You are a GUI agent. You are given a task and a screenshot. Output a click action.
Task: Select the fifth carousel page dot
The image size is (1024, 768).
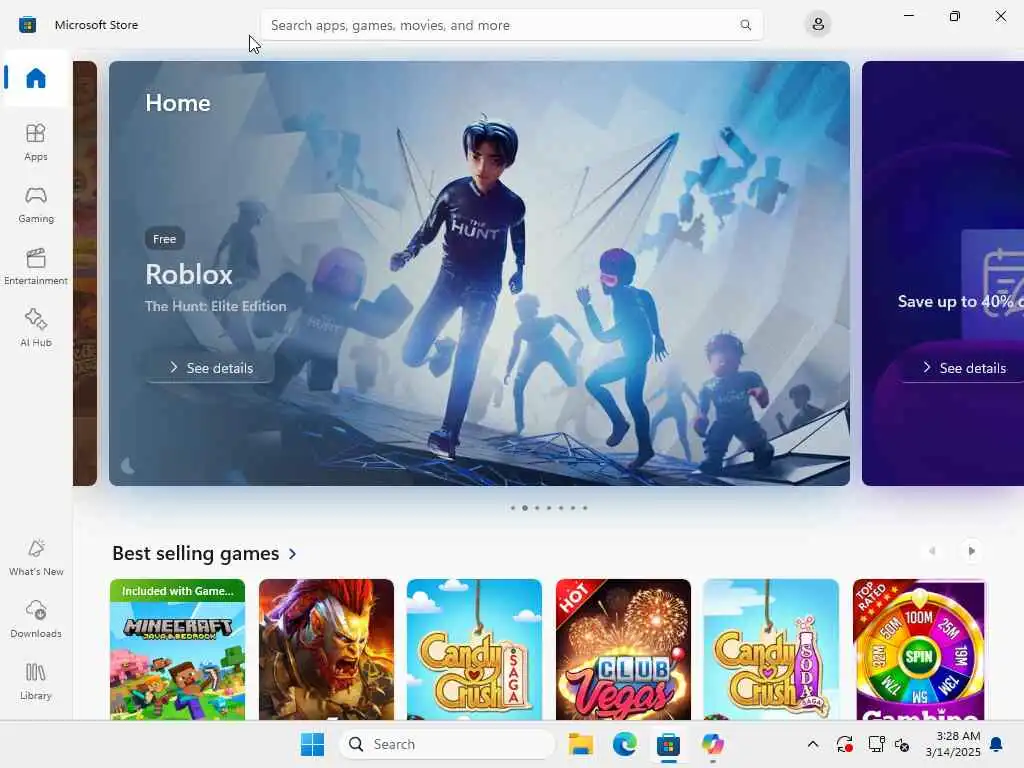pyautogui.click(x=560, y=507)
